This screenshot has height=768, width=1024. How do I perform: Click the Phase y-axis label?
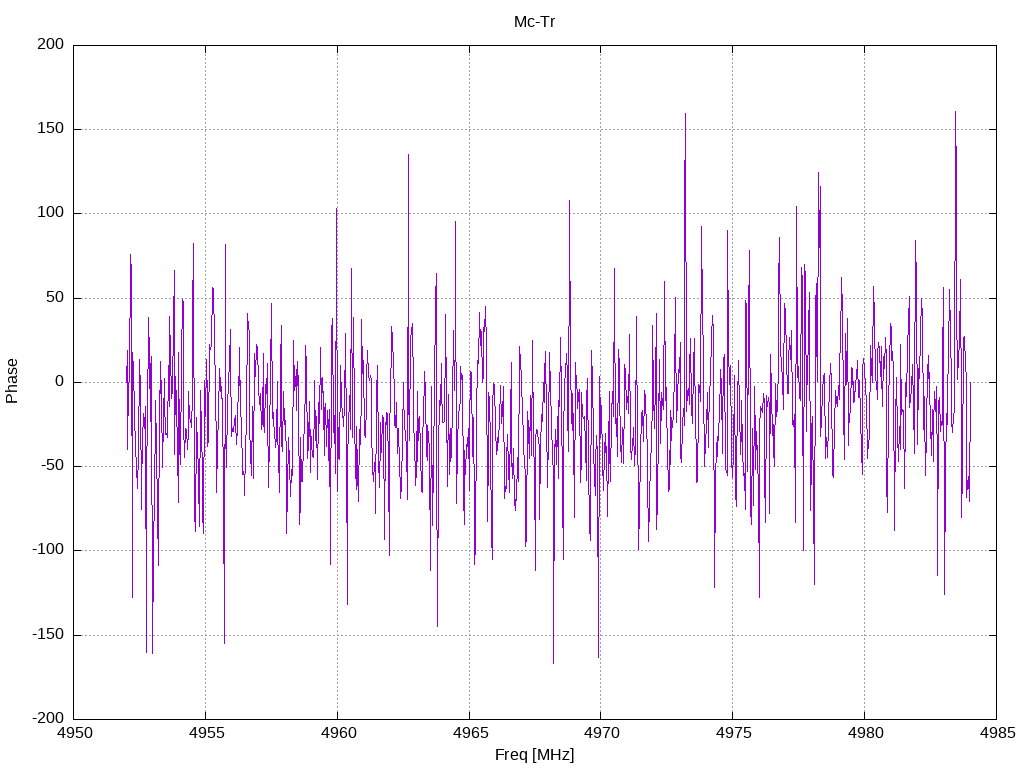[12, 381]
